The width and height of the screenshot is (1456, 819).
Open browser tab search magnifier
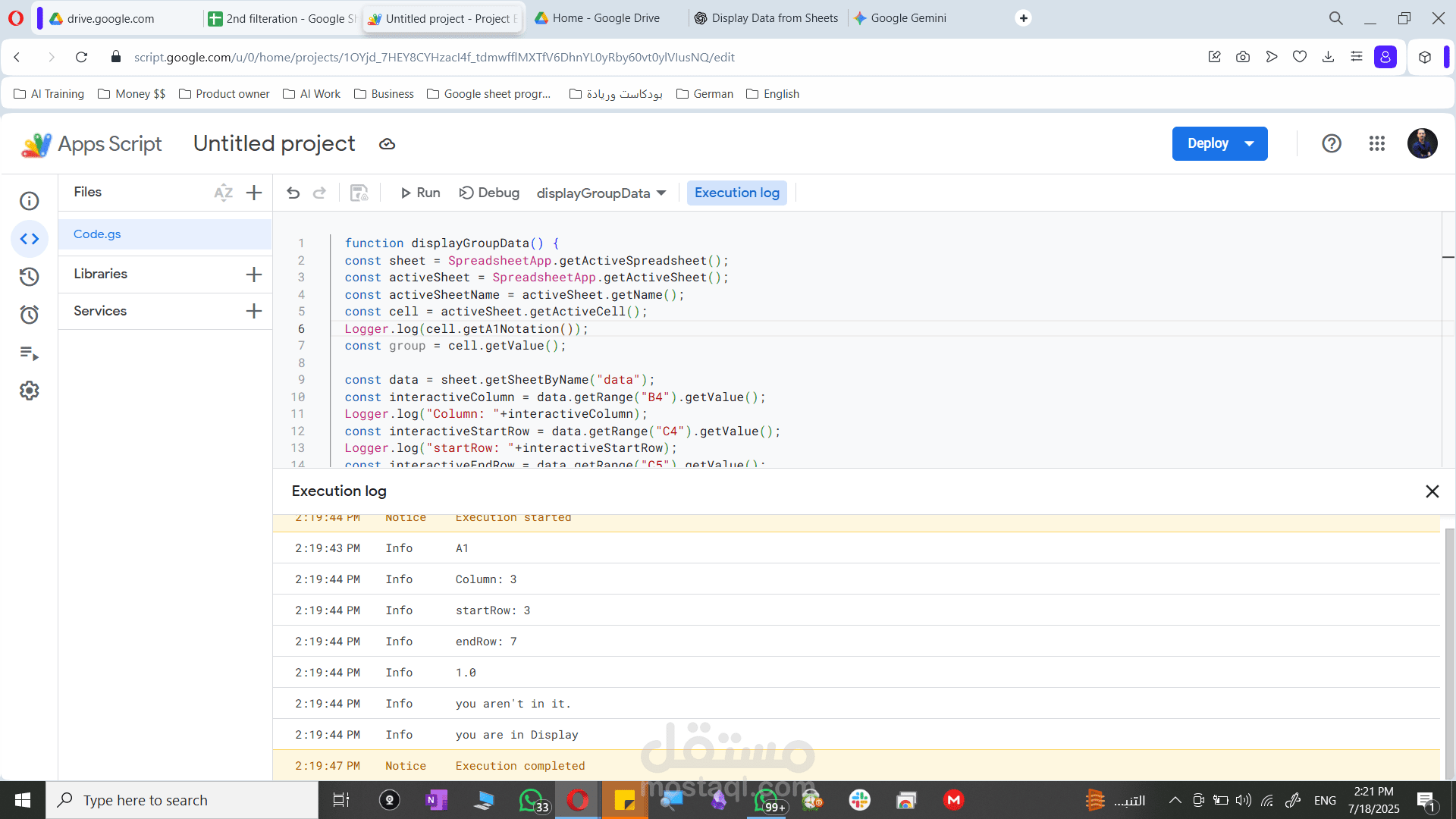1336,18
